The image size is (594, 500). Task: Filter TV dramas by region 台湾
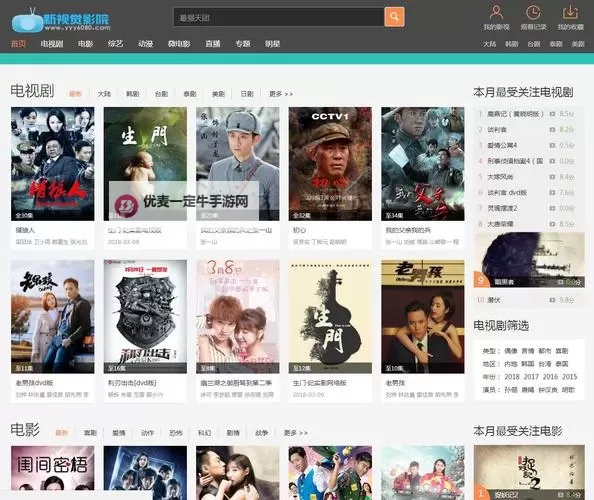click(545, 364)
